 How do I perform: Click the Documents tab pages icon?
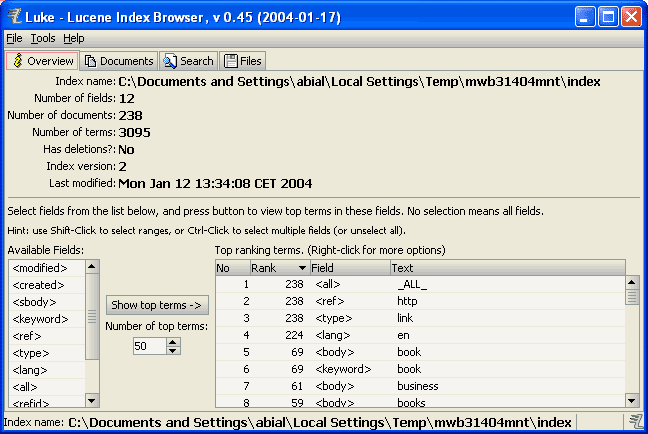point(90,61)
